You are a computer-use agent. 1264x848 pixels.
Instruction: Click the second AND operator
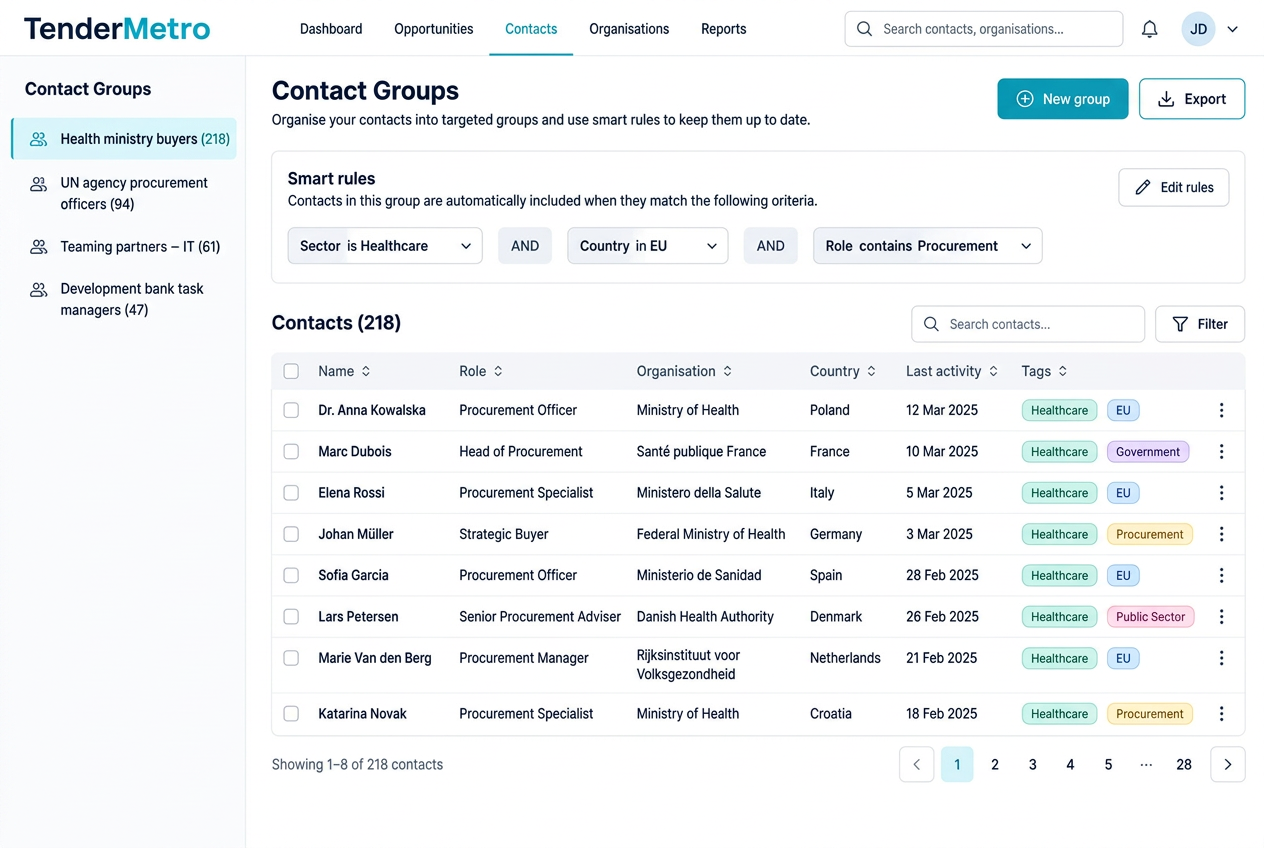pos(771,246)
